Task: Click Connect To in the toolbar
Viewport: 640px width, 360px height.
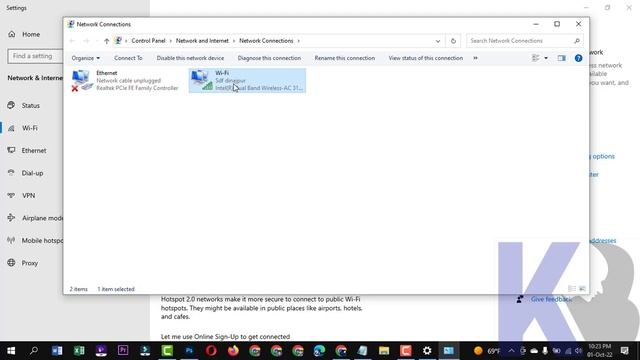Action: click(x=128, y=58)
